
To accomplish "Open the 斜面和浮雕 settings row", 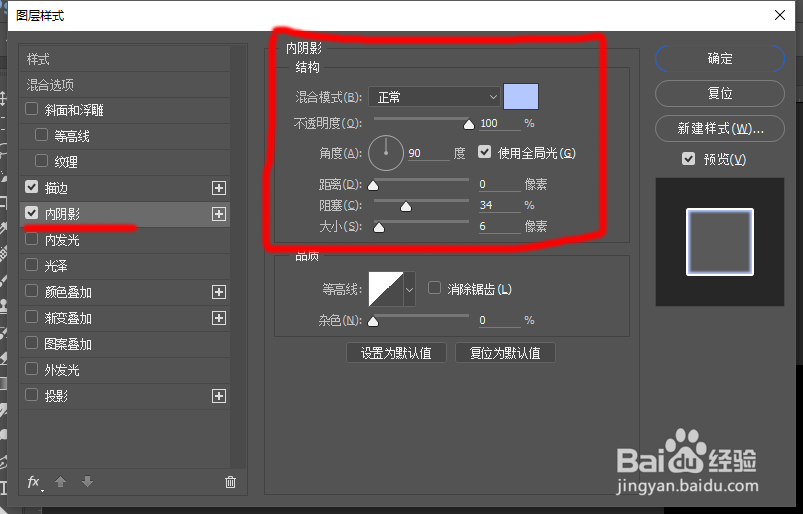I will coord(125,110).
